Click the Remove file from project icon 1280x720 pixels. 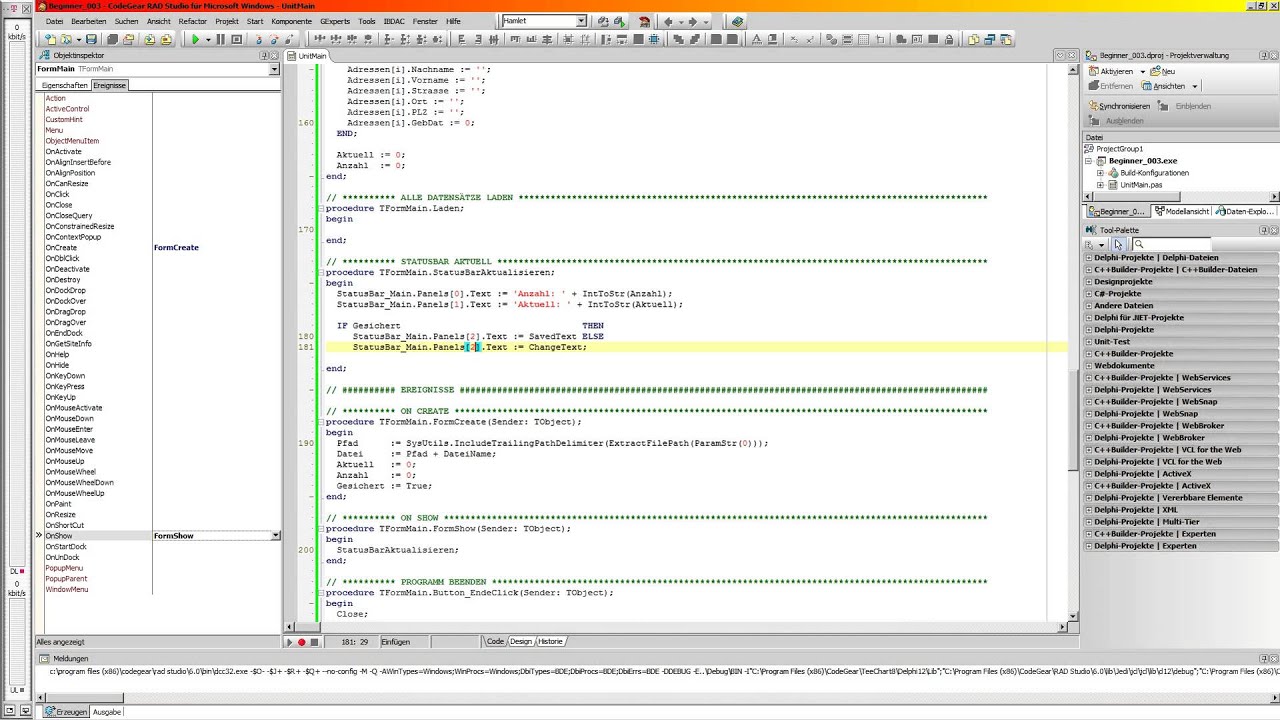pyautogui.click(x=166, y=39)
